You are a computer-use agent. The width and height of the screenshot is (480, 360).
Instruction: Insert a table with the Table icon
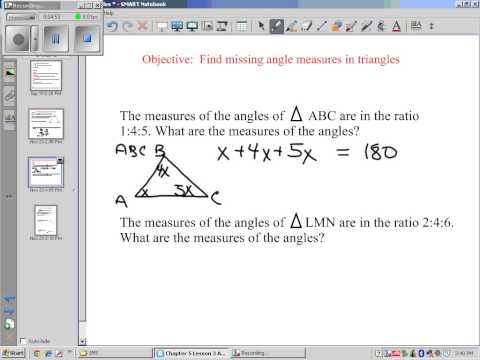[242, 27]
